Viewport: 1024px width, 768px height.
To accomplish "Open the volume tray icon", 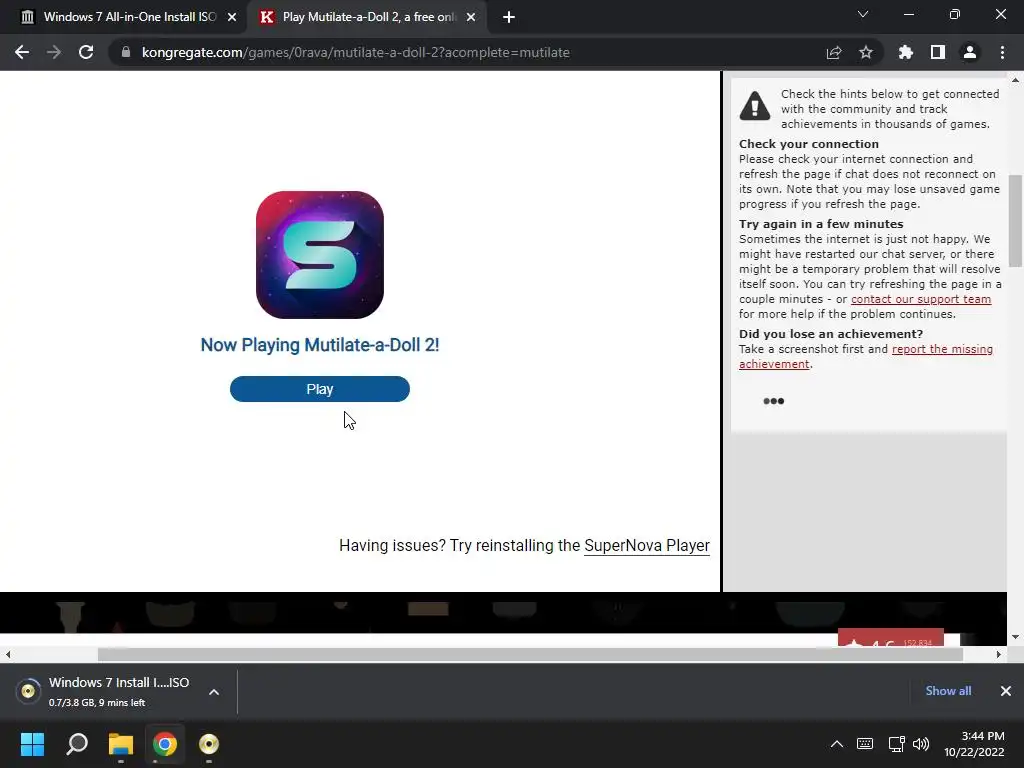I will [921, 744].
